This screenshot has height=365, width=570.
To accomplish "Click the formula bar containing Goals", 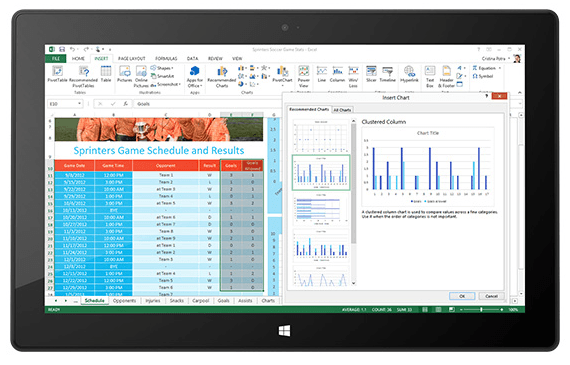I will [x=208, y=104].
